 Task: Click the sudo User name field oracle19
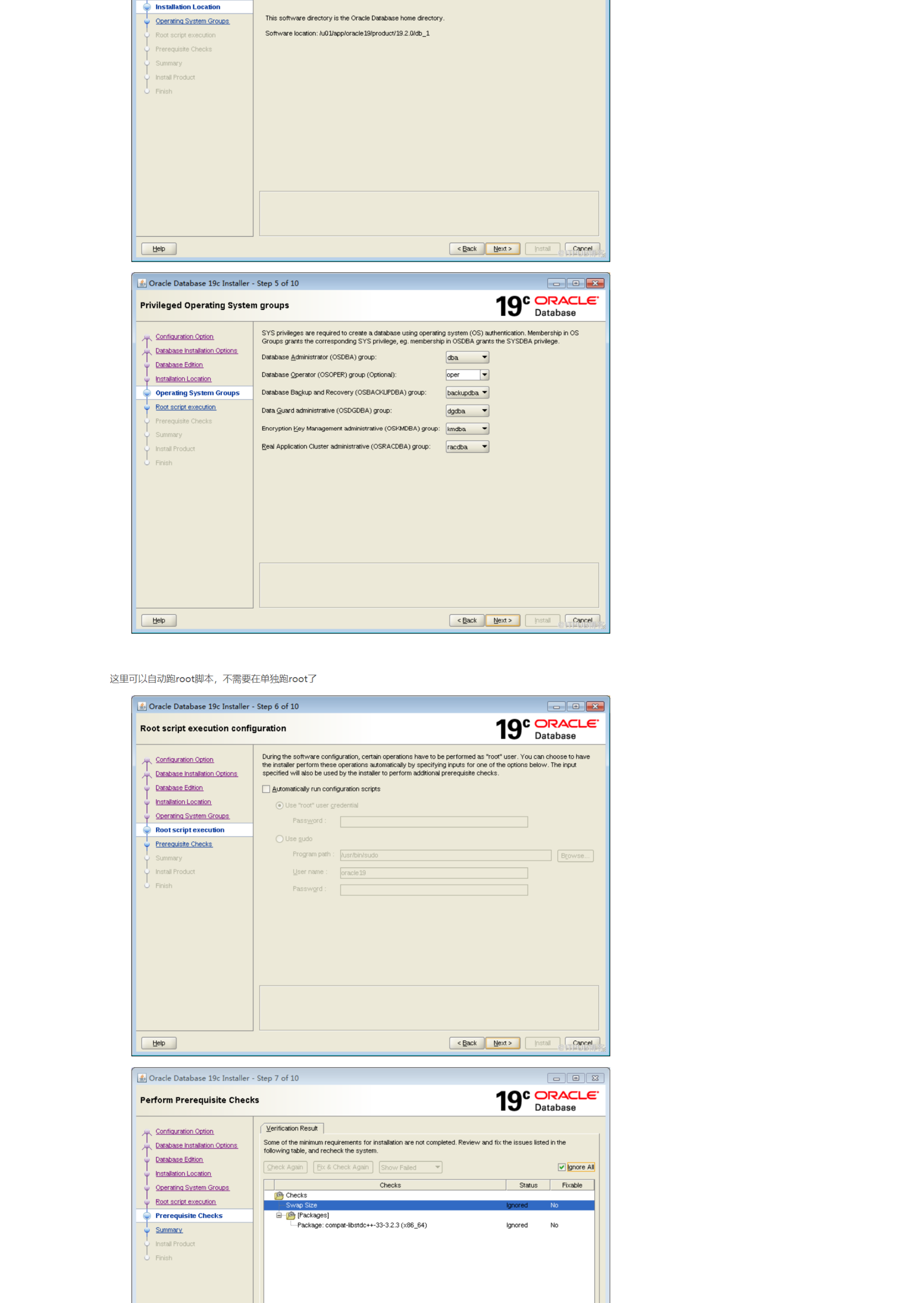[434, 873]
